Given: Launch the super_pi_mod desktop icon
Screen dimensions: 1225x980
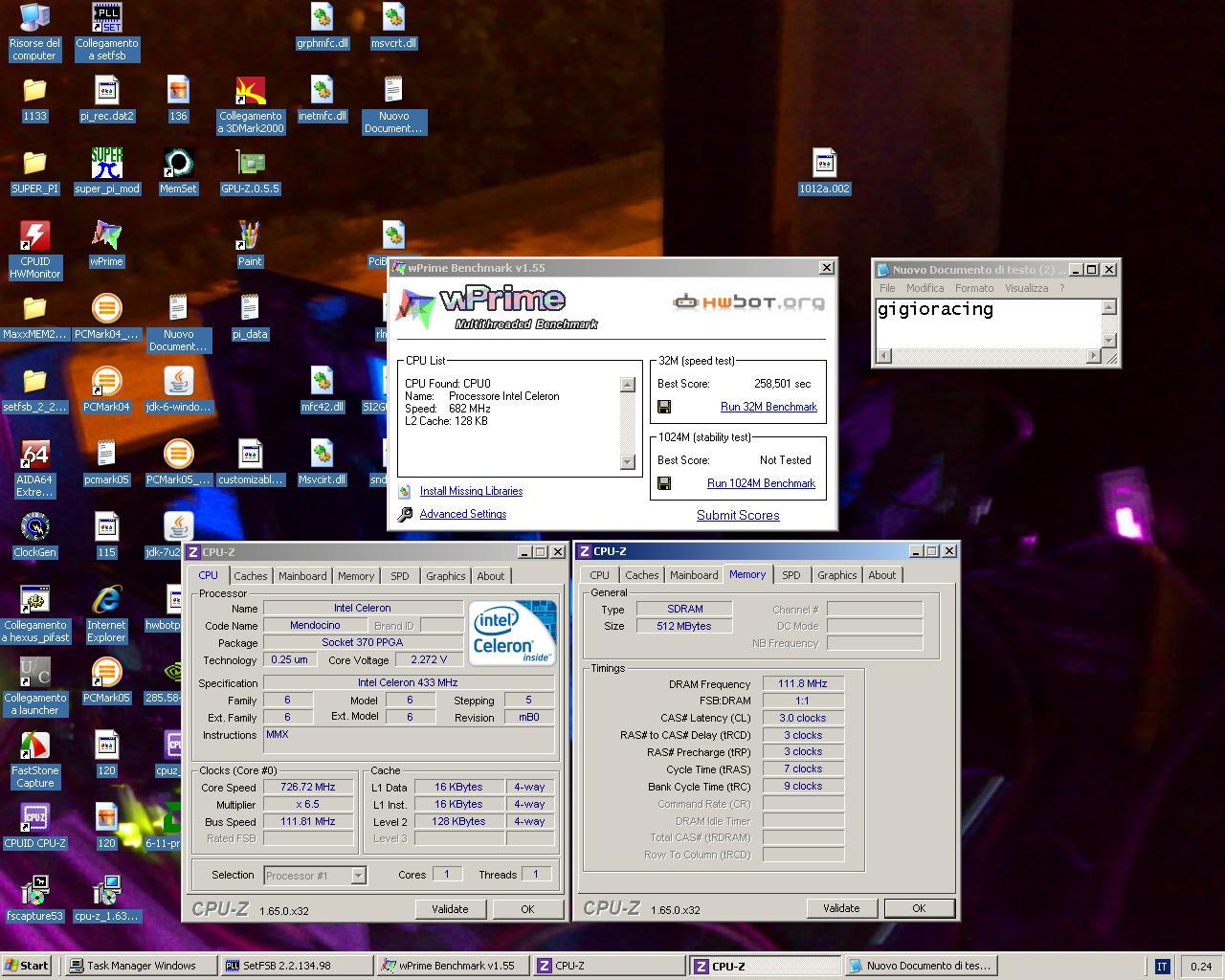Looking at the screenshot, I should click(106, 172).
